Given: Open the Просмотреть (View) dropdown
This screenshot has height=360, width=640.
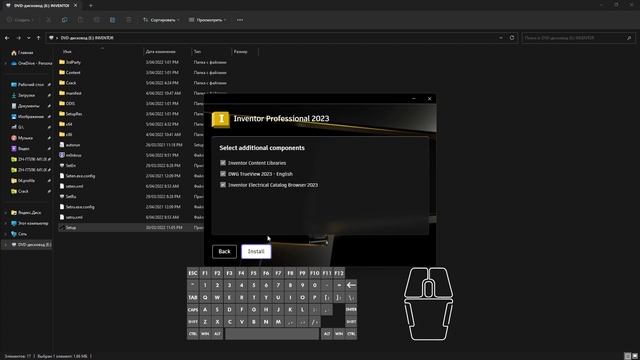Looking at the screenshot, I should click(x=207, y=20).
